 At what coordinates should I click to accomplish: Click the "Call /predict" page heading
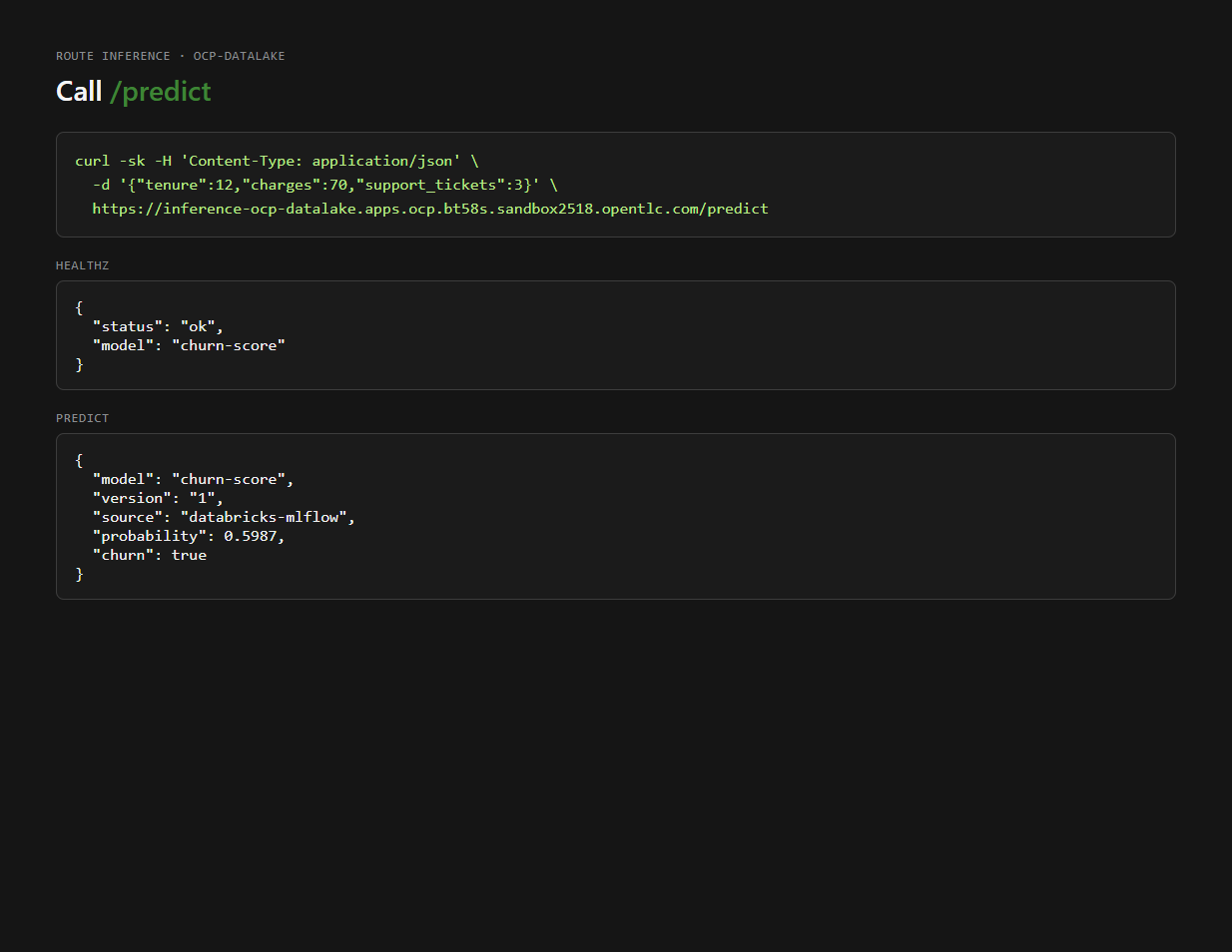point(134,92)
